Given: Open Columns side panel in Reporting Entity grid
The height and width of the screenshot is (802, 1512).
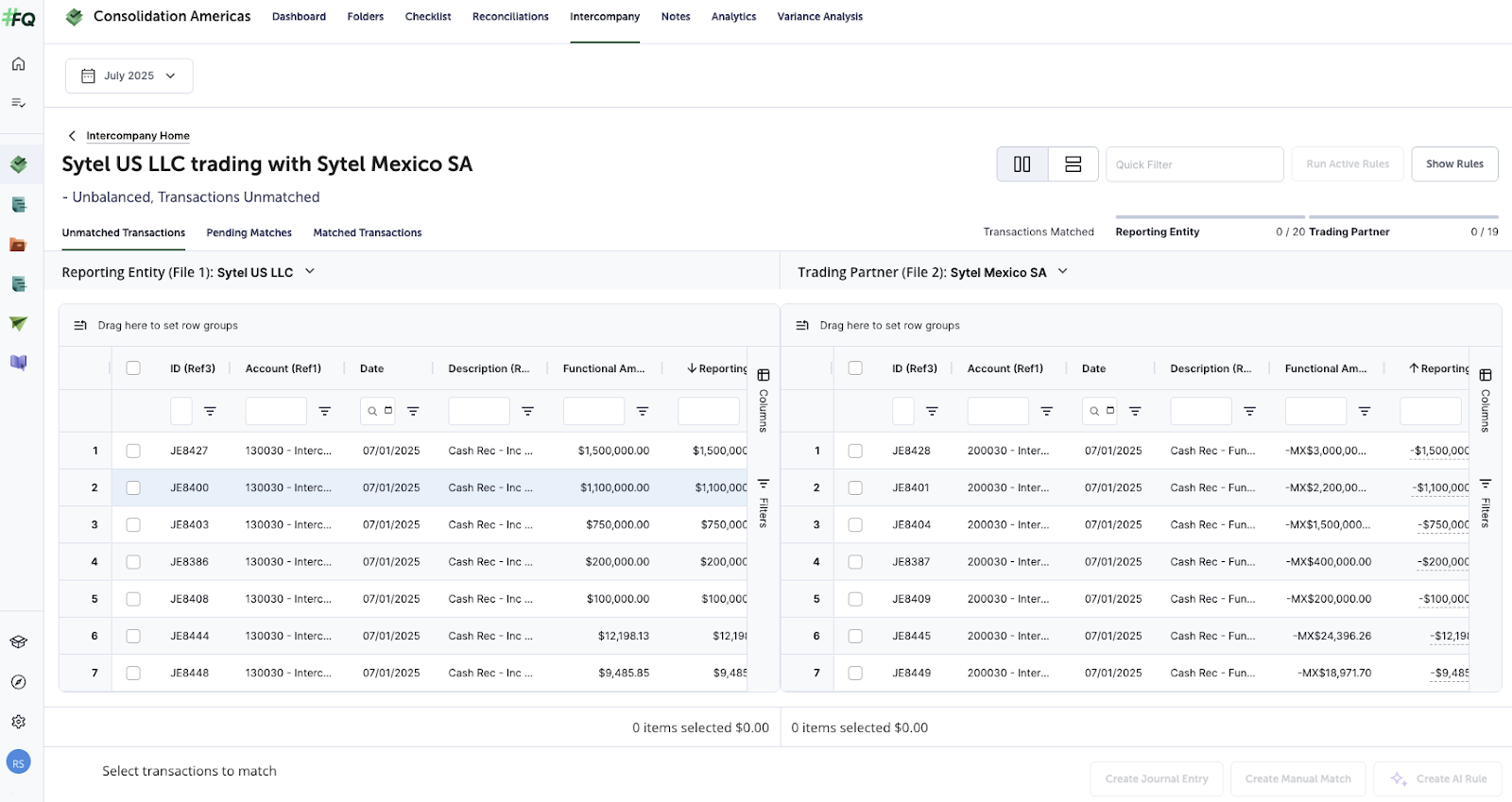Looking at the screenshot, I should click(764, 399).
